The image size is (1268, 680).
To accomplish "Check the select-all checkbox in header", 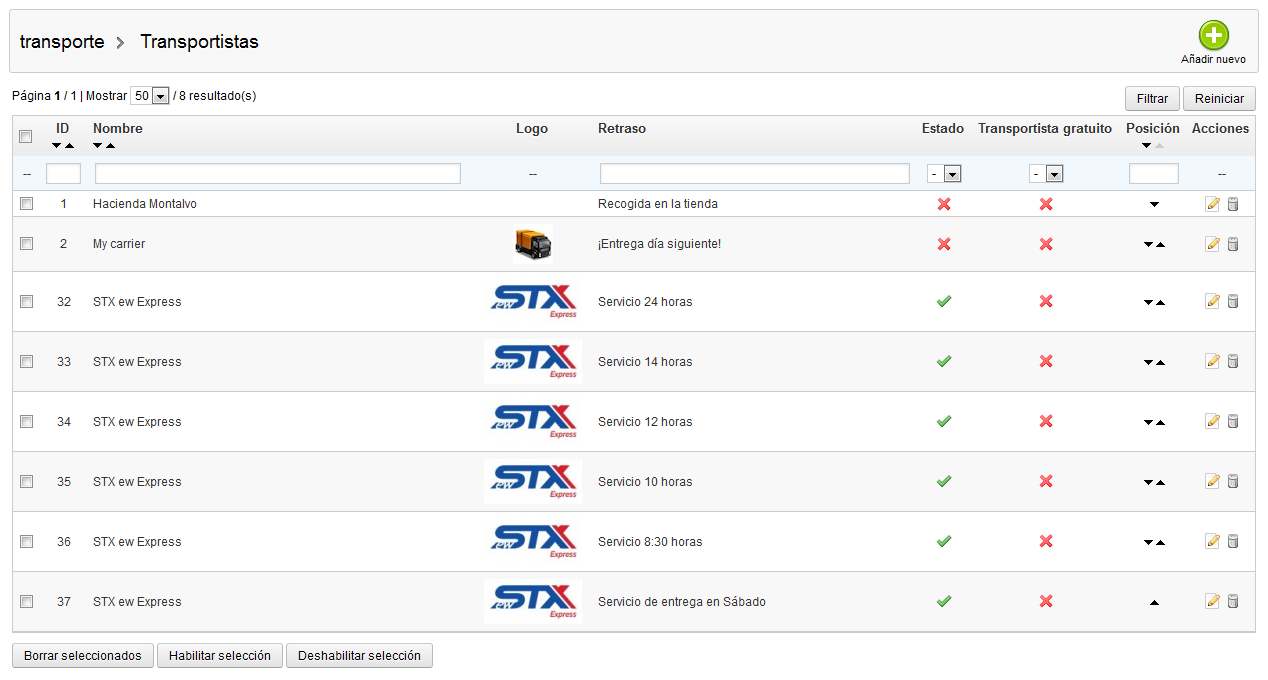I will click(26, 137).
